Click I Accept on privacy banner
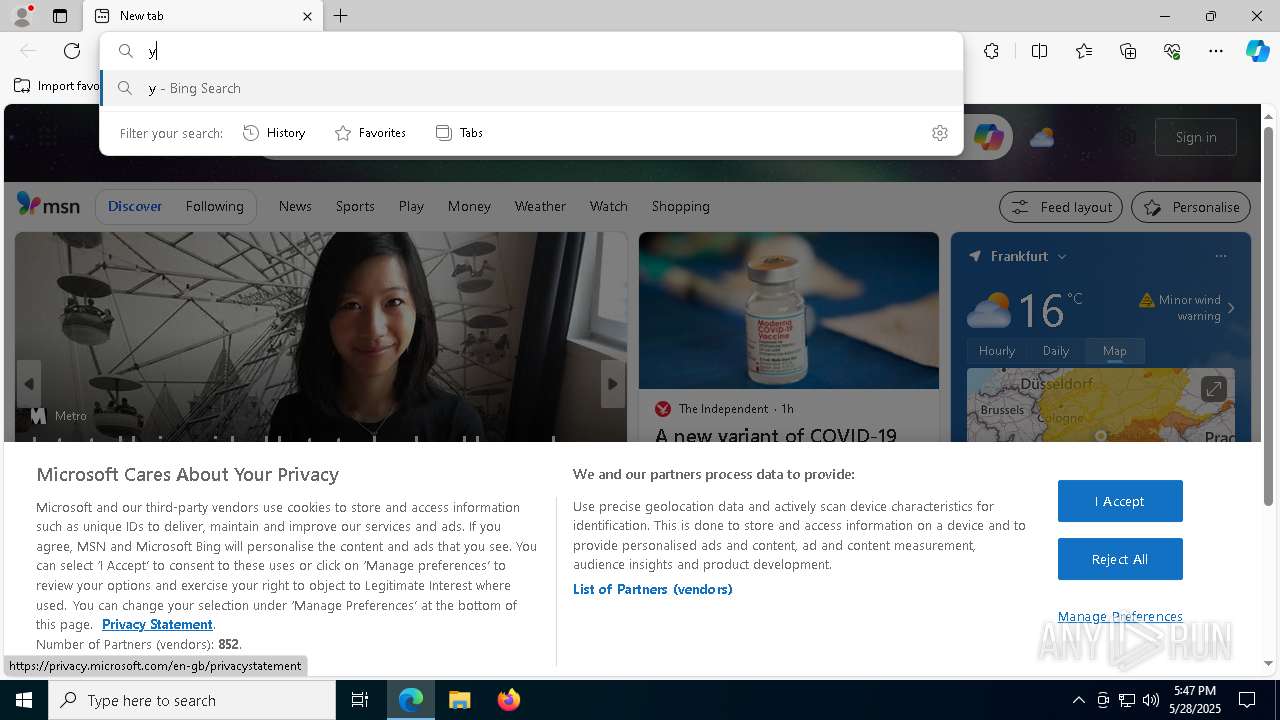This screenshot has width=1280, height=720. point(1120,501)
